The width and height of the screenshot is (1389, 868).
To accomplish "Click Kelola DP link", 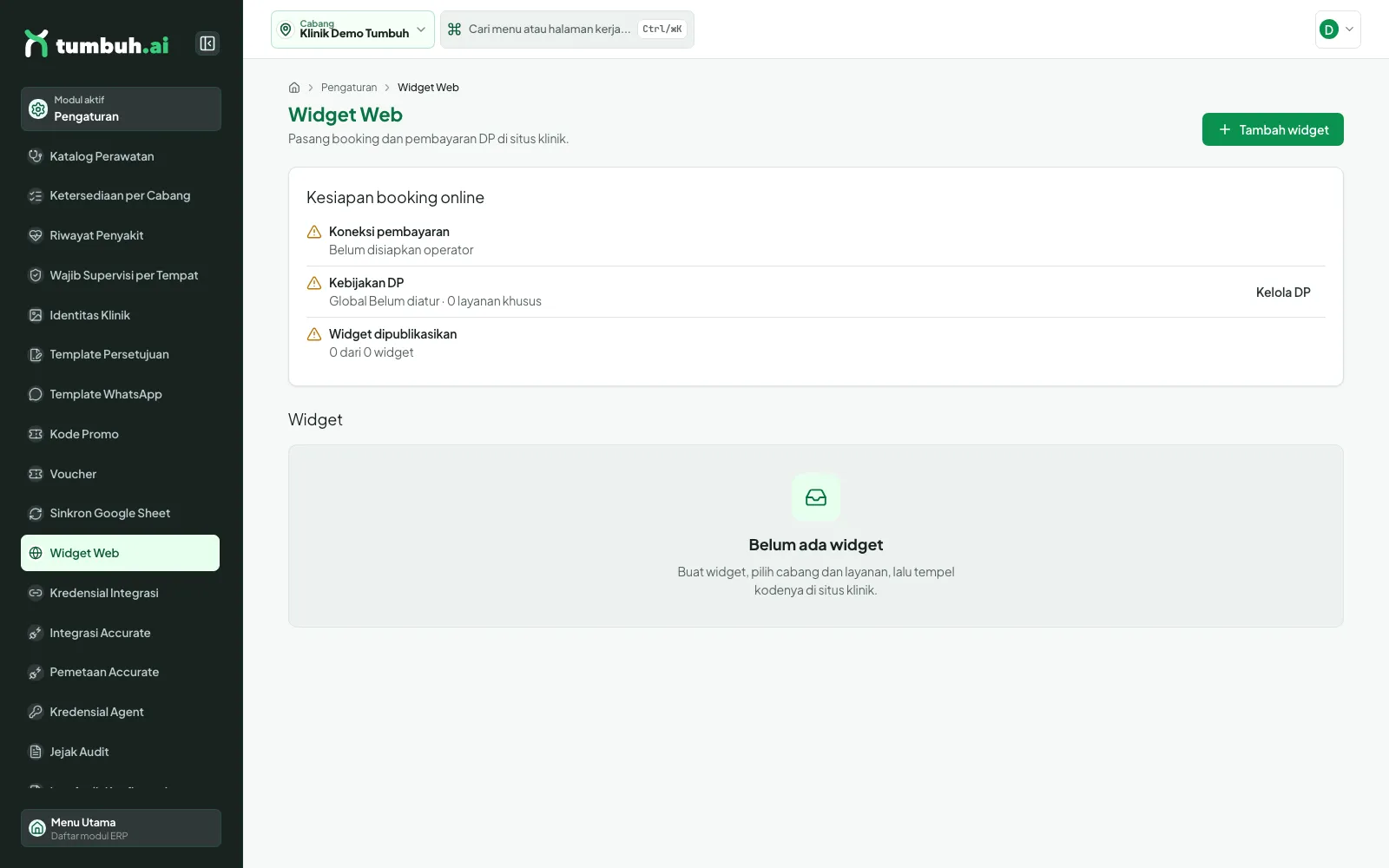I will coord(1283,293).
